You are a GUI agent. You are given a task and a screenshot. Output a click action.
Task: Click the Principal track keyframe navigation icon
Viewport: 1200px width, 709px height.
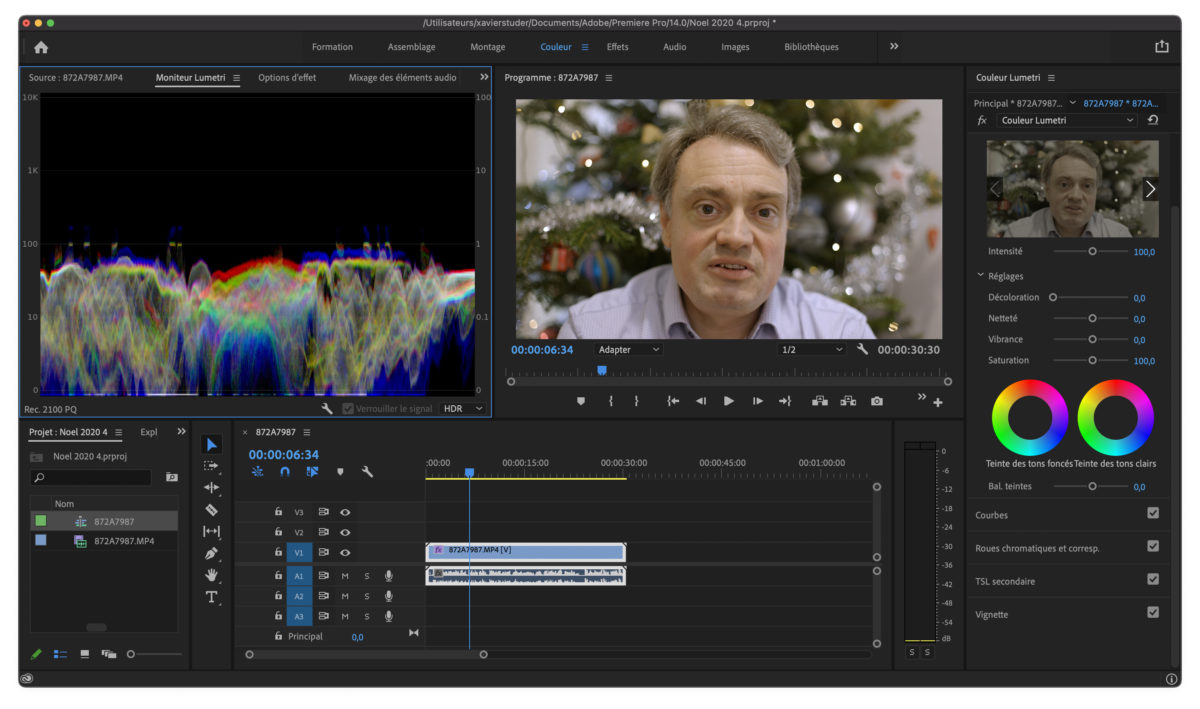414,633
